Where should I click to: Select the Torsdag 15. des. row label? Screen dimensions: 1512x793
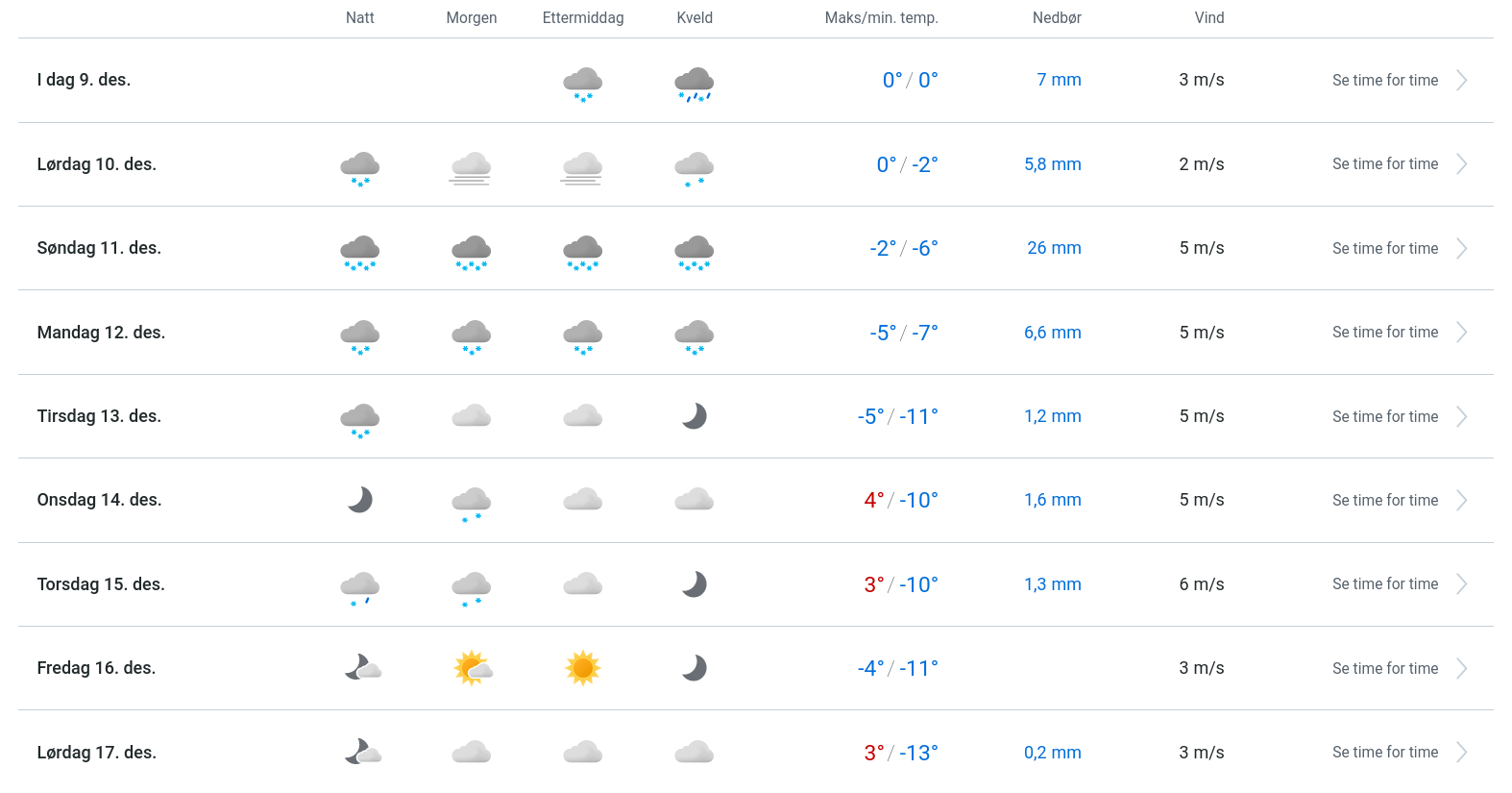click(101, 584)
